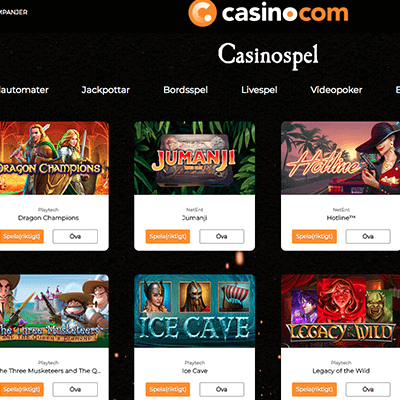The height and width of the screenshot is (400, 400).
Task: Click the Öva button under Jumanji
Action: click(x=222, y=236)
